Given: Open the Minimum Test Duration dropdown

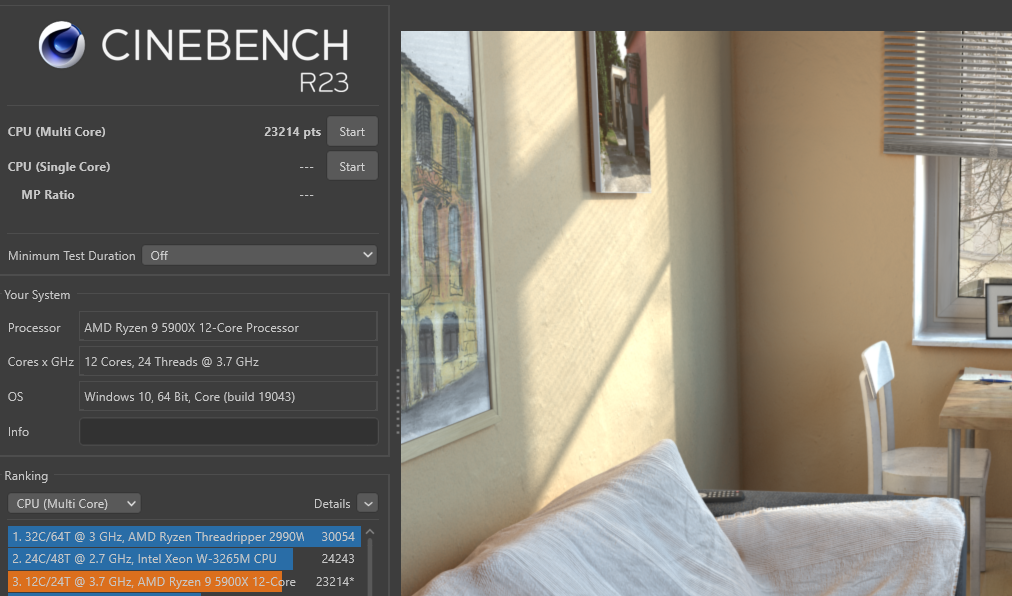Looking at the screenshot, I should coord(259,255).
